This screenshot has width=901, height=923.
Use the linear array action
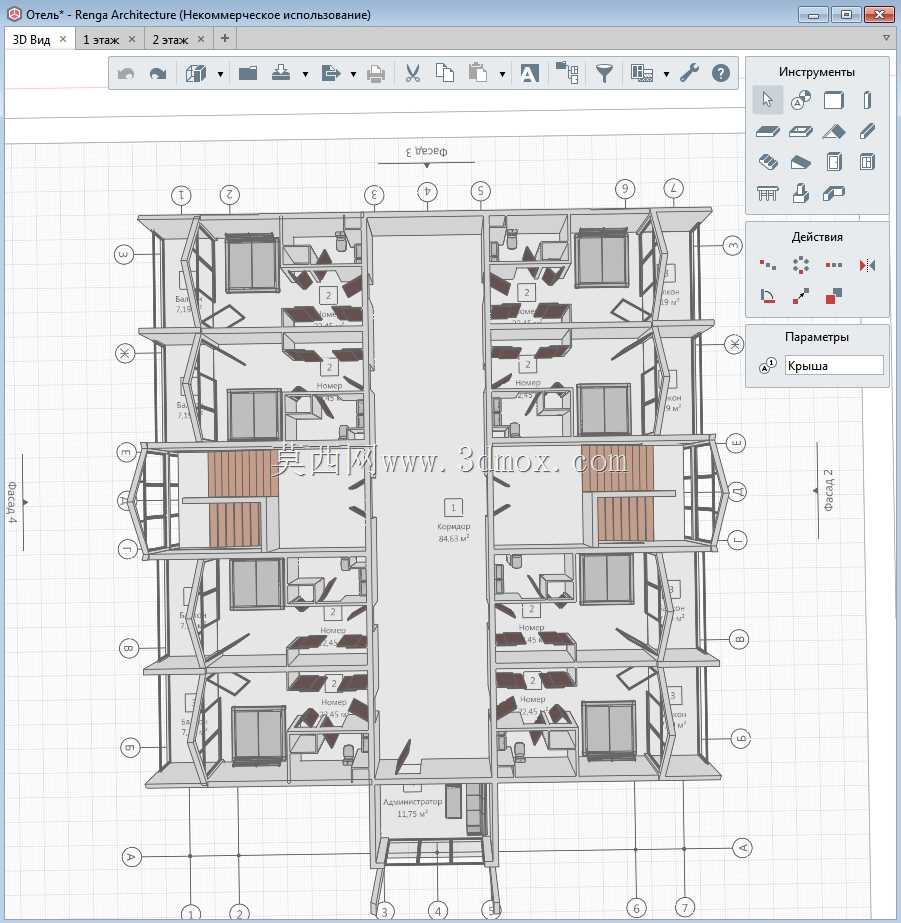coord(833,265)
